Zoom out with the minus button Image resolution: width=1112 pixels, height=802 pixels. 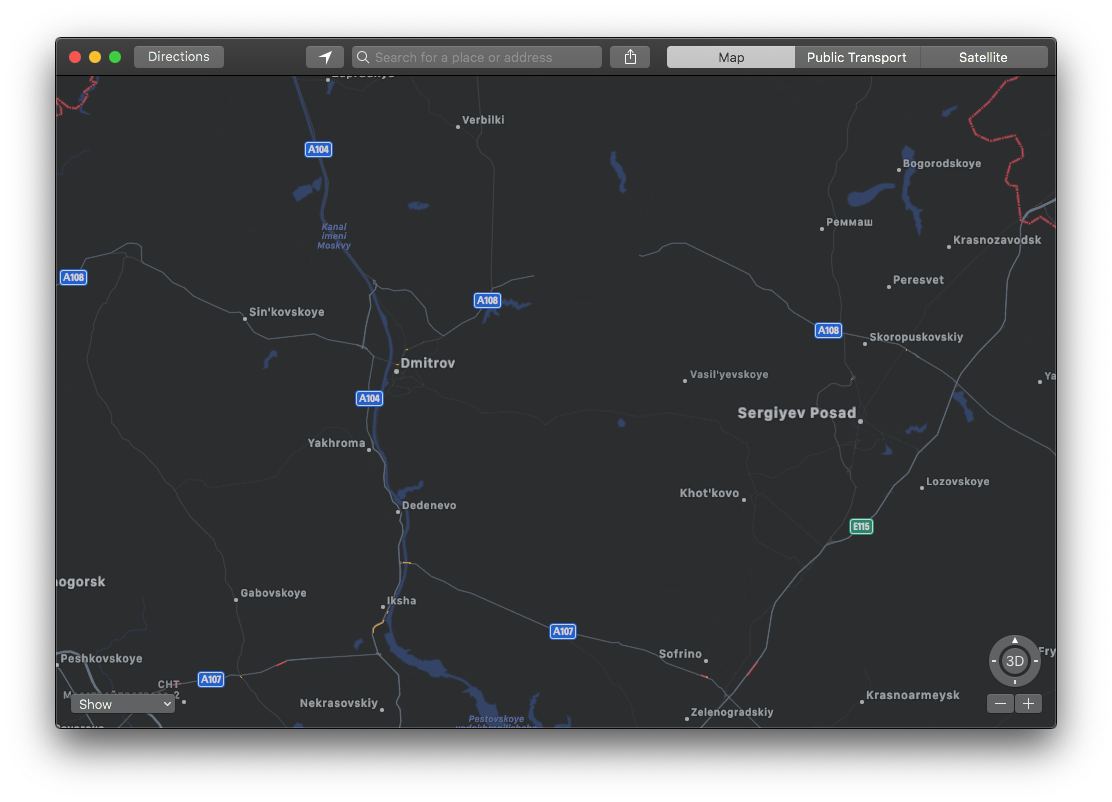coord(1000,703)
